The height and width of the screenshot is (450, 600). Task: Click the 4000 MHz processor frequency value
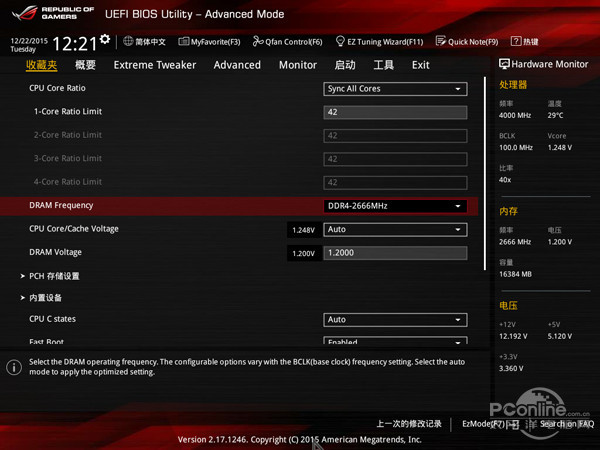pyautogui.click(x=515, y=115)
